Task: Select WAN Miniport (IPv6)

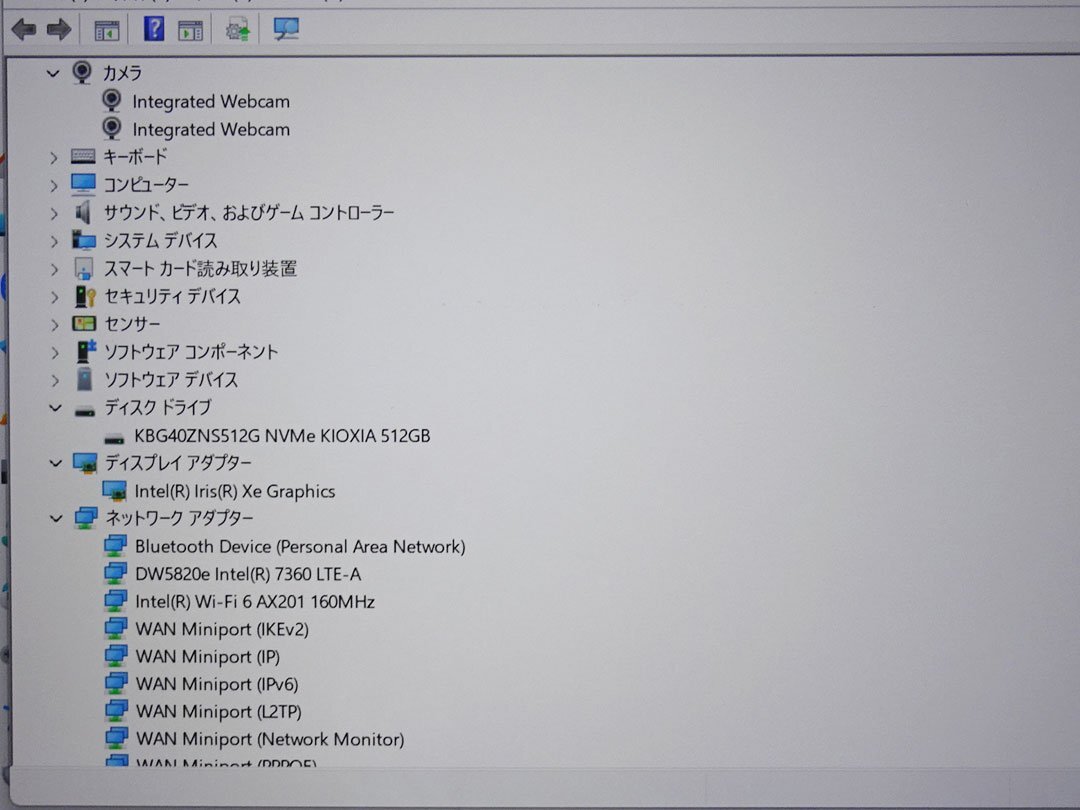Action: 217,685
